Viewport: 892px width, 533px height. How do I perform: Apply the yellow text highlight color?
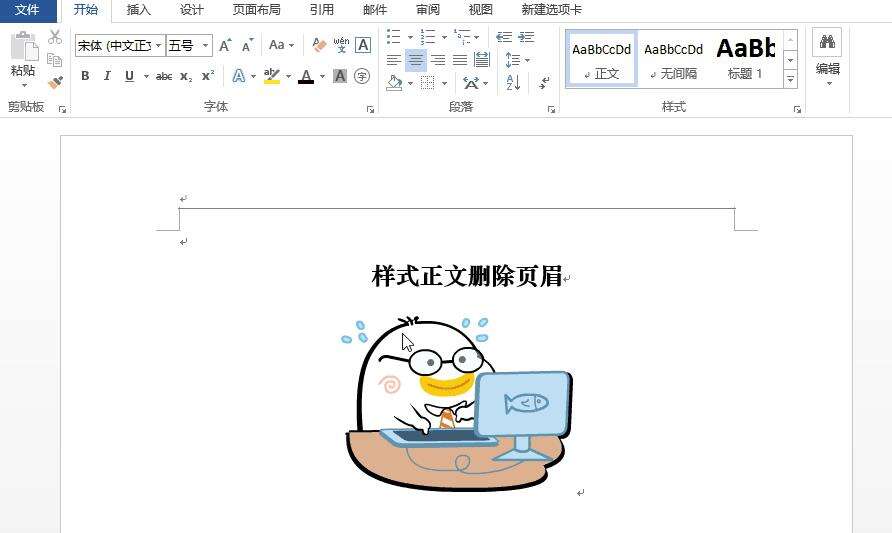272,76
